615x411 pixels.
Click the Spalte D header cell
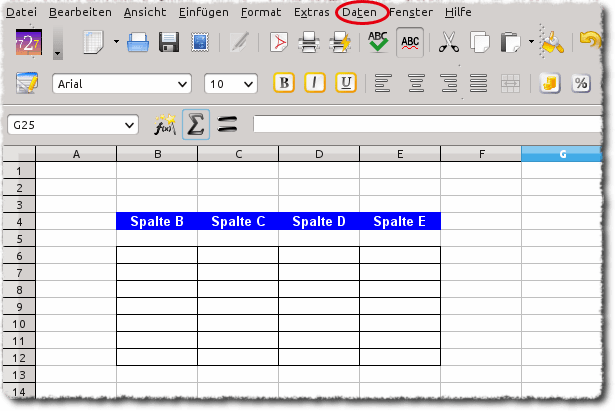pos(319,221)
